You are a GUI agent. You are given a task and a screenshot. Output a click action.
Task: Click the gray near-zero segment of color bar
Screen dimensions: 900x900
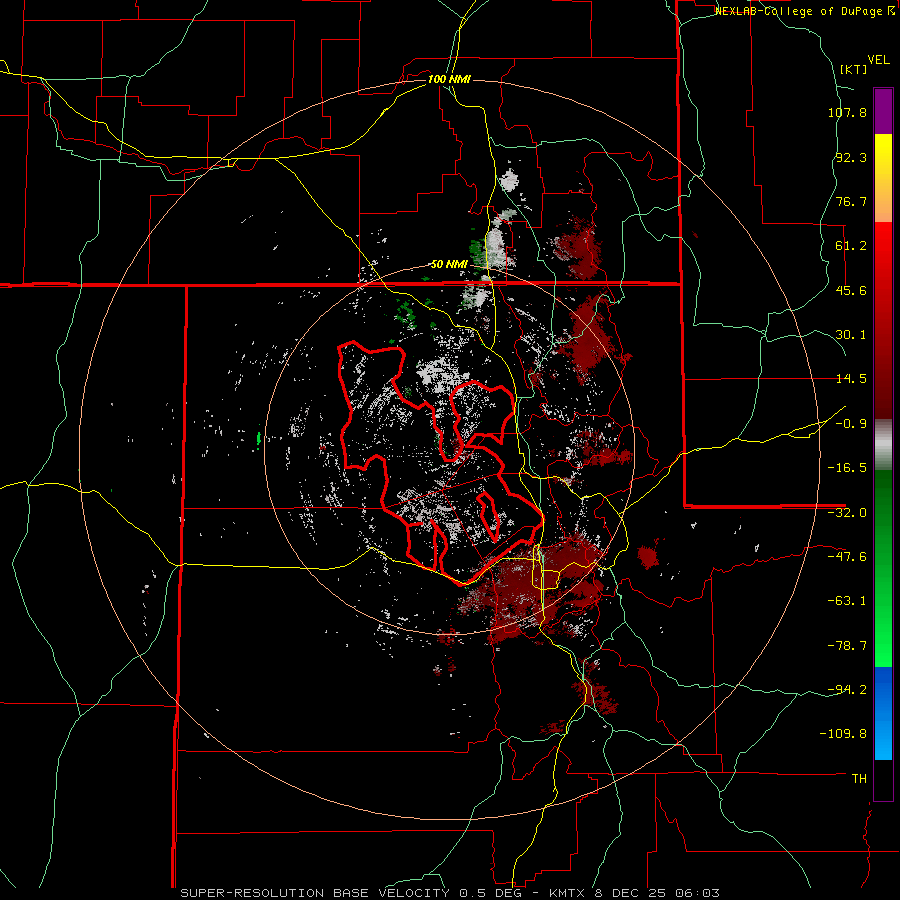tap(883, 444)
